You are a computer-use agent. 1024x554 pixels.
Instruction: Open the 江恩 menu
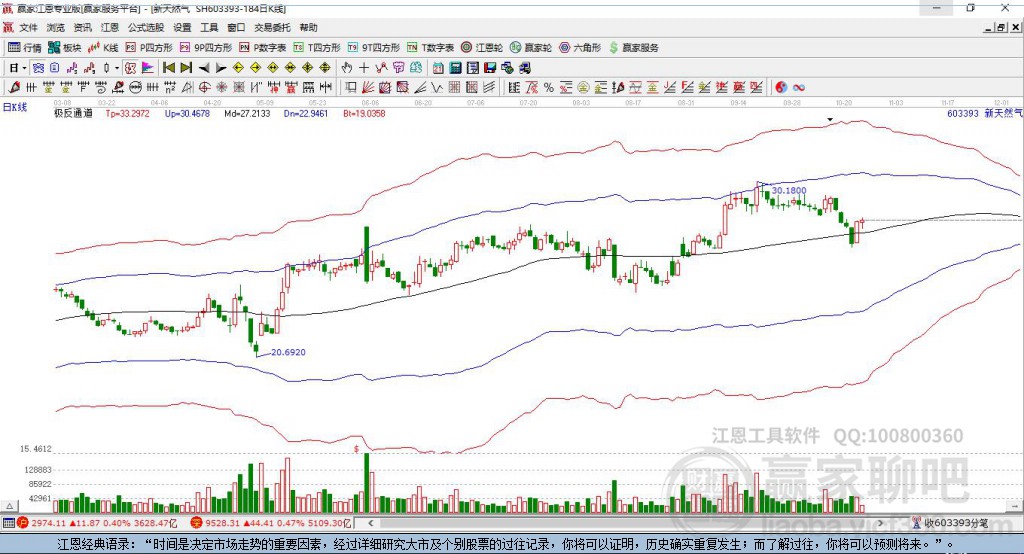(x=110, y=27)
